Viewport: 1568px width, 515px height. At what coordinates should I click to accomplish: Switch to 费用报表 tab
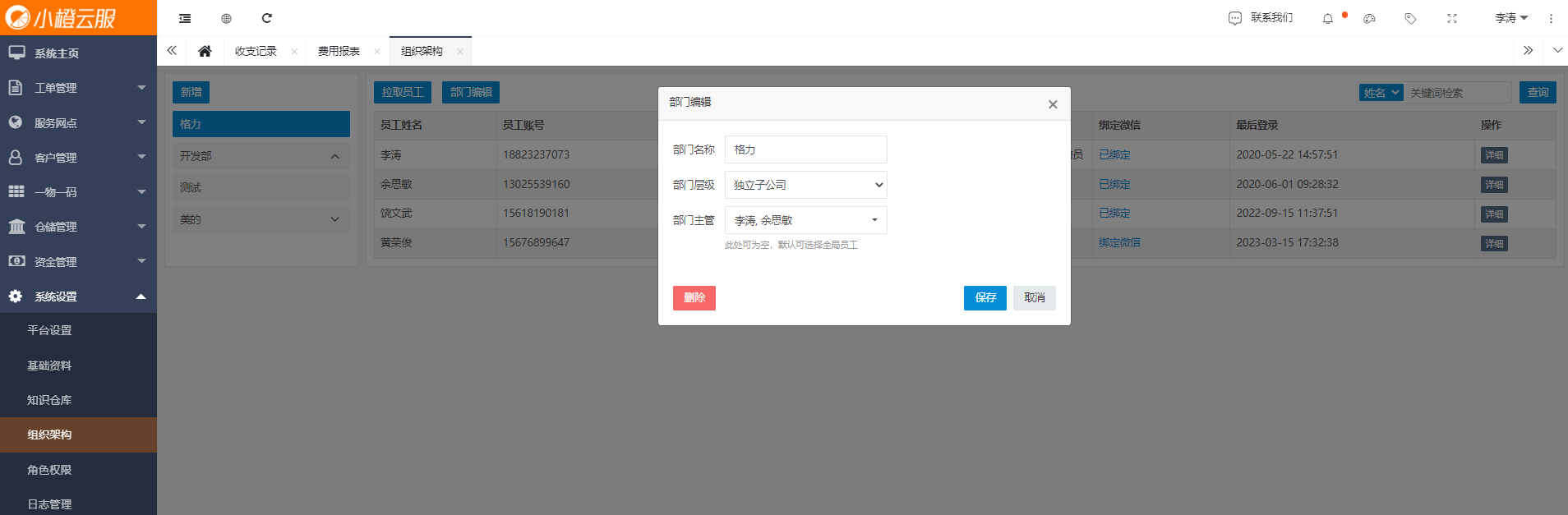(339, 51)
